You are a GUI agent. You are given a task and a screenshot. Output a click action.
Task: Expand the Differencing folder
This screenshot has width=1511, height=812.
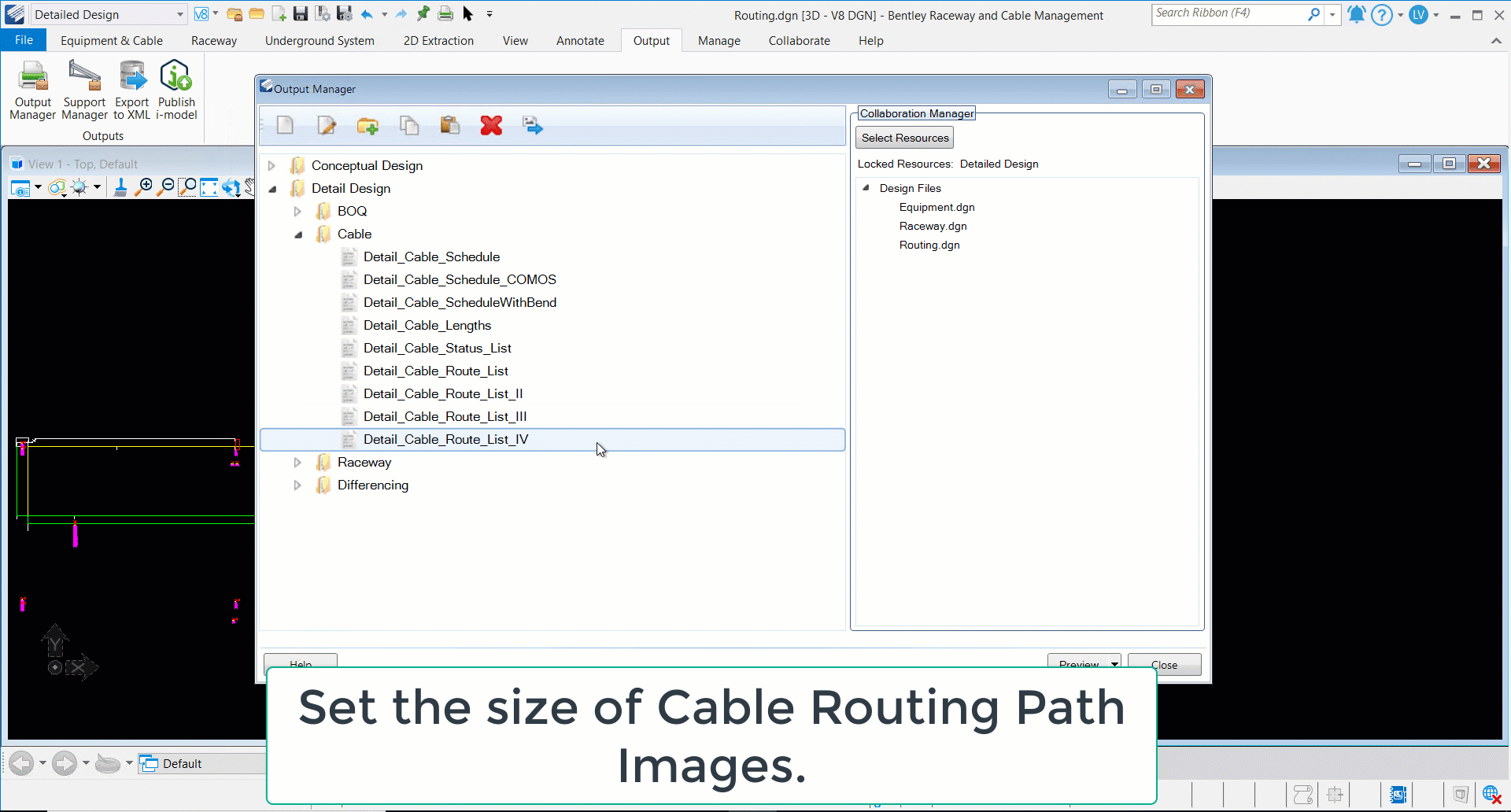pos(297,485)
